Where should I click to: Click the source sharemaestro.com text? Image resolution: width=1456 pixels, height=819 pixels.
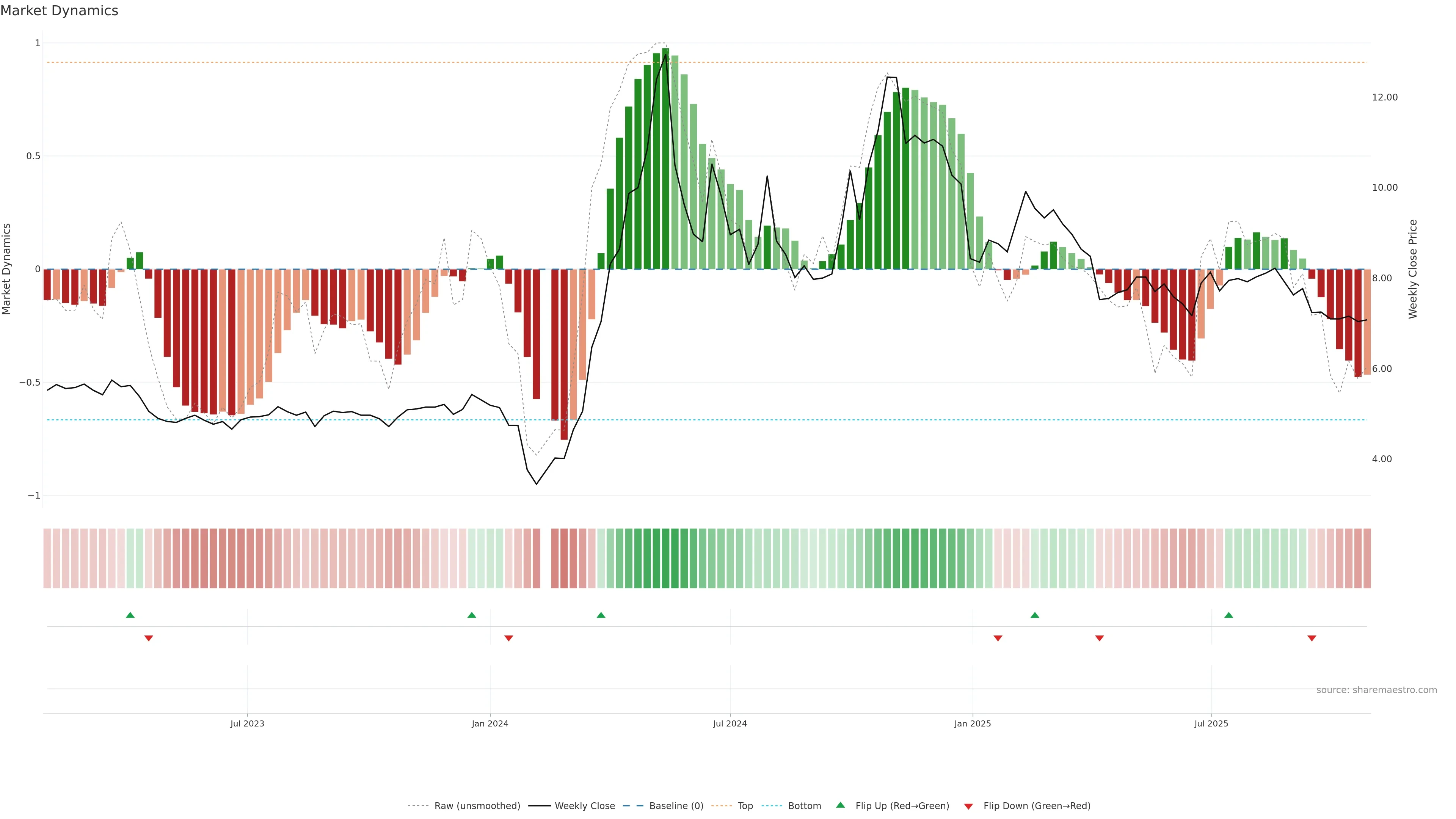tap(1376, 690)
